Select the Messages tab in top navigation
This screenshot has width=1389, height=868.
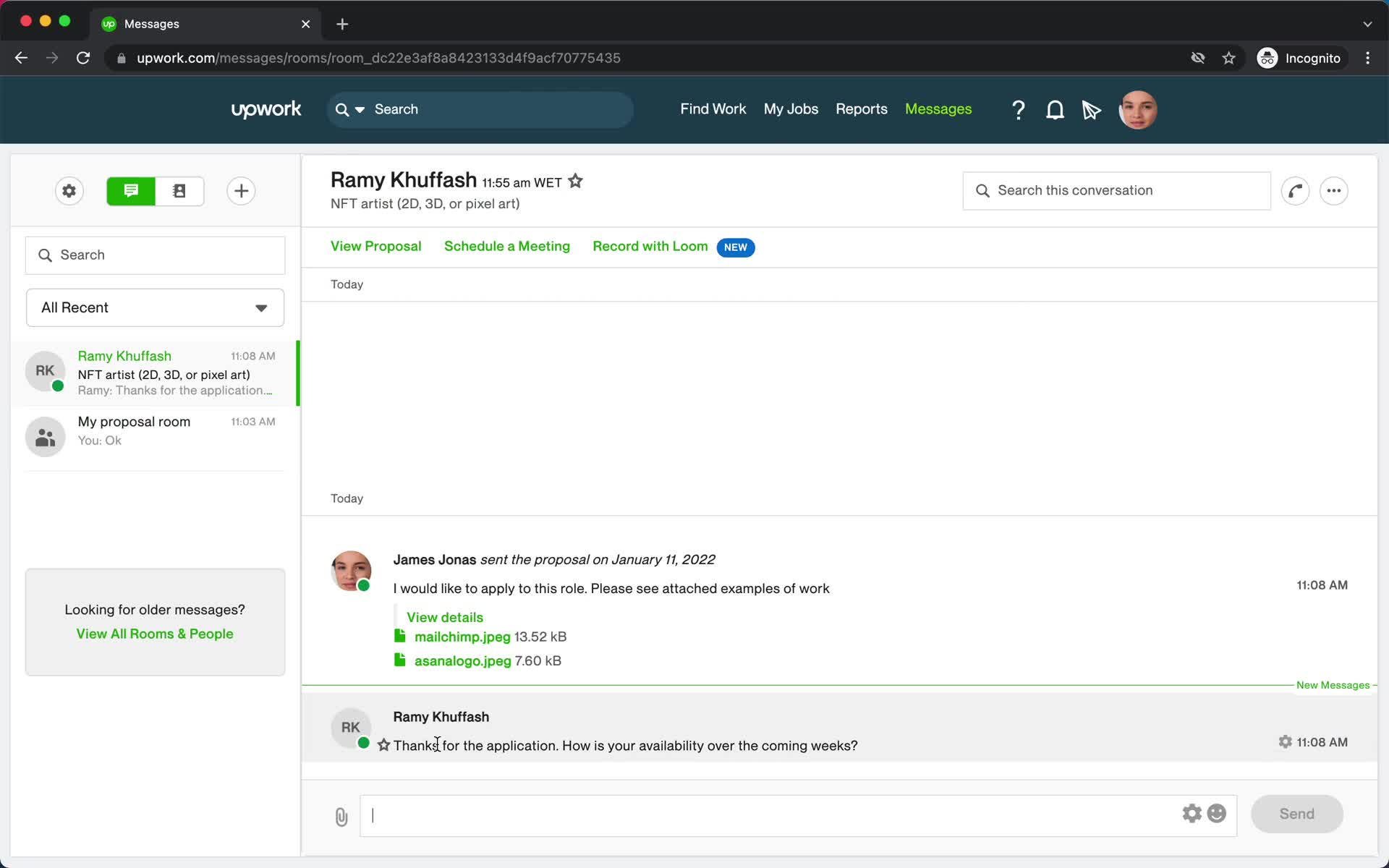(938, 109)
